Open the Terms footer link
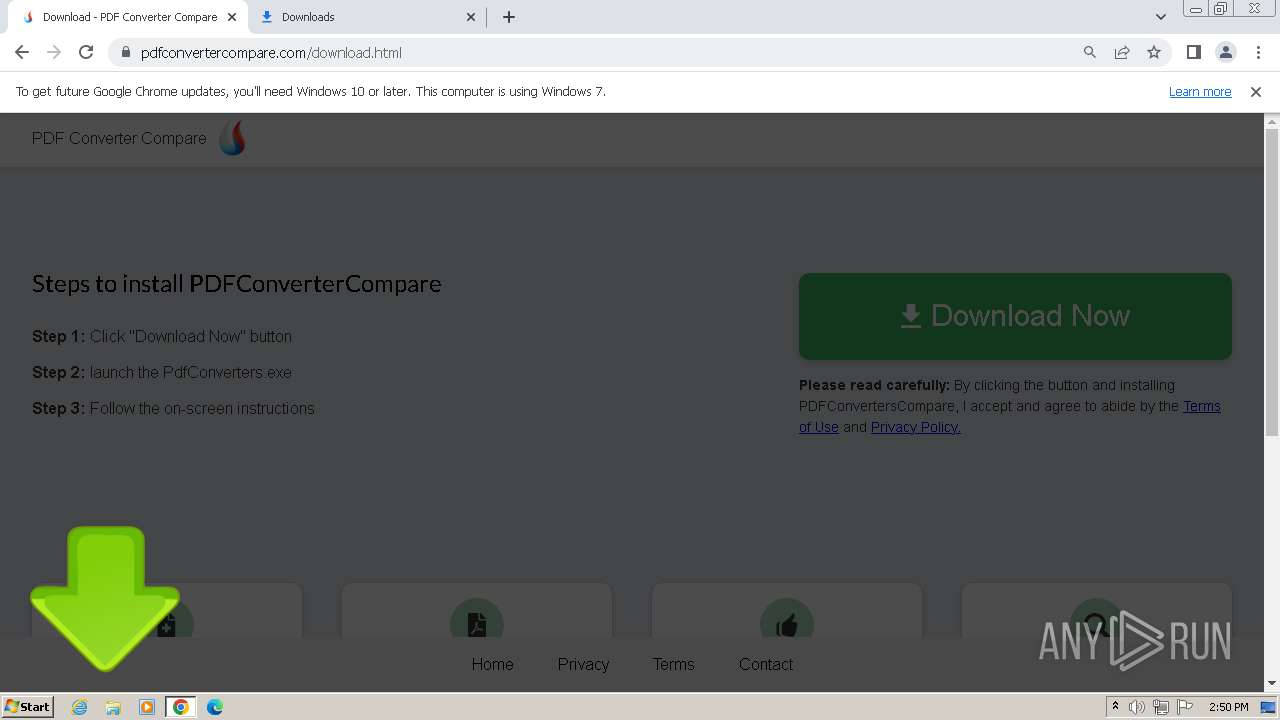This screenshot has height=720, width=1280. tap(673, 664)
